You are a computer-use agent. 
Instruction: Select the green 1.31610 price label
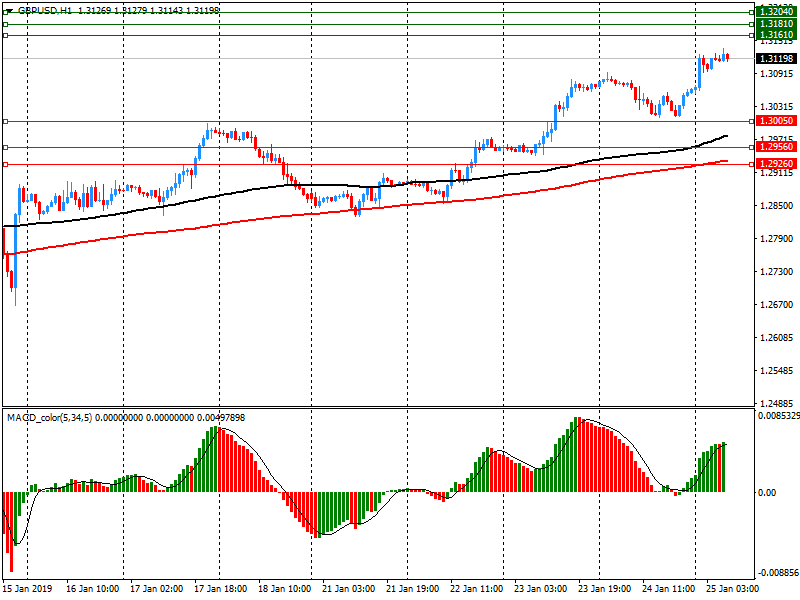point(777,35)
